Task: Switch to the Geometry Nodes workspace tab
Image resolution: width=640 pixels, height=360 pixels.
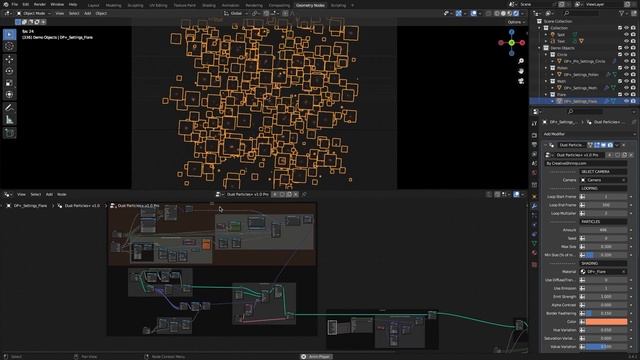Action: (310, 5)
